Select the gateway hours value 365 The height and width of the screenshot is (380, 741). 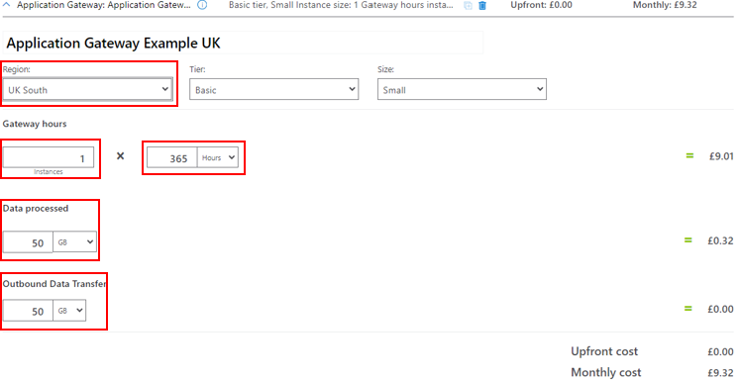point(172,158)
